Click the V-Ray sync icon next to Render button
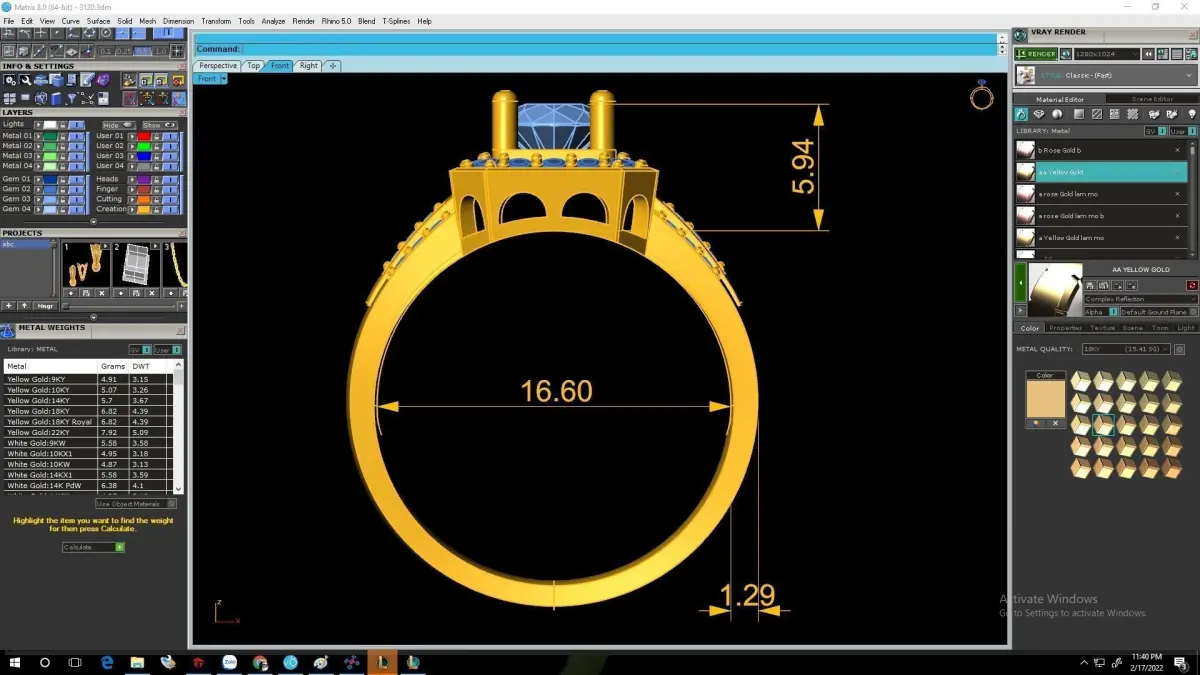 1066,54
